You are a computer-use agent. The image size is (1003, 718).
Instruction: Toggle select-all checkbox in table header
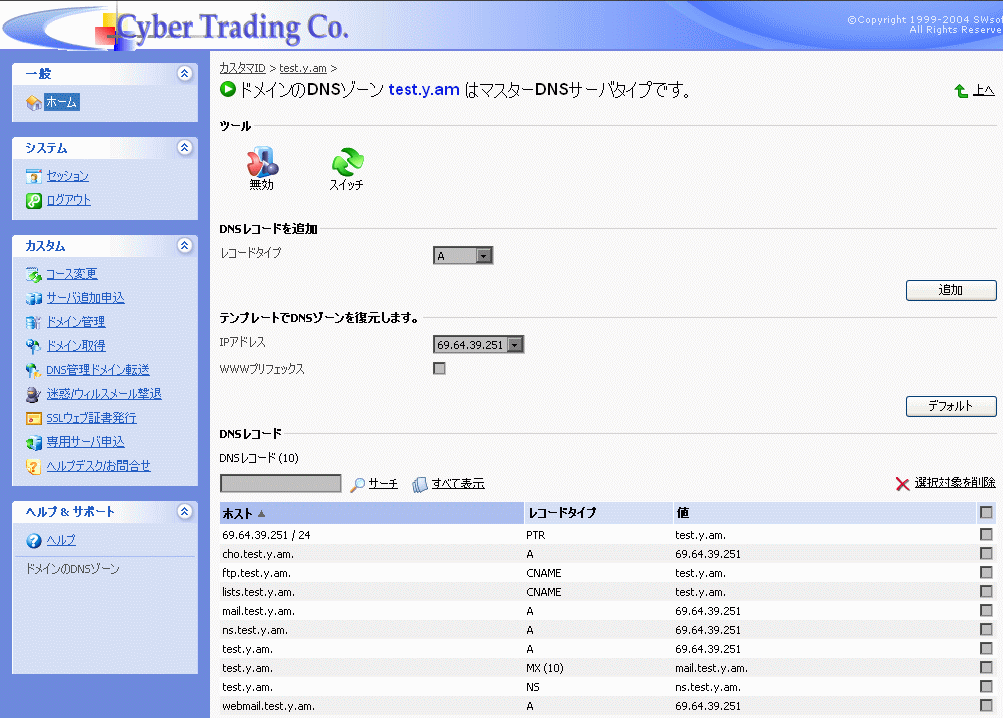987,513
